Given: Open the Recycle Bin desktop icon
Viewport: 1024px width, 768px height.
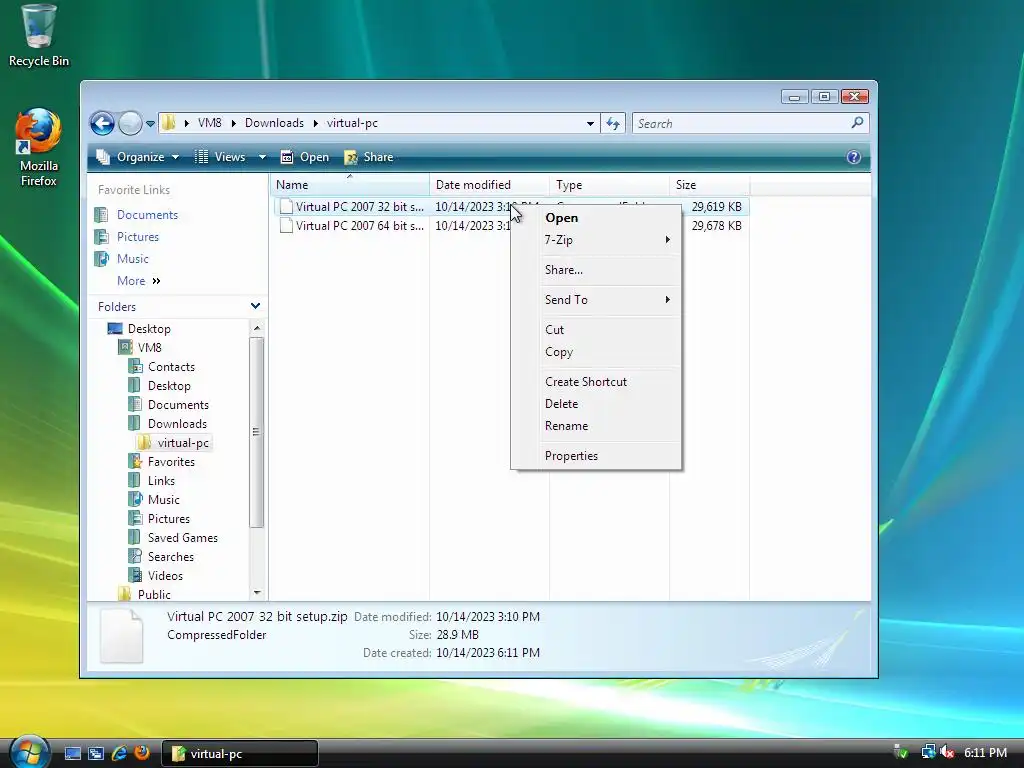Looking at the screenshot, I should (x=39, y=36).
